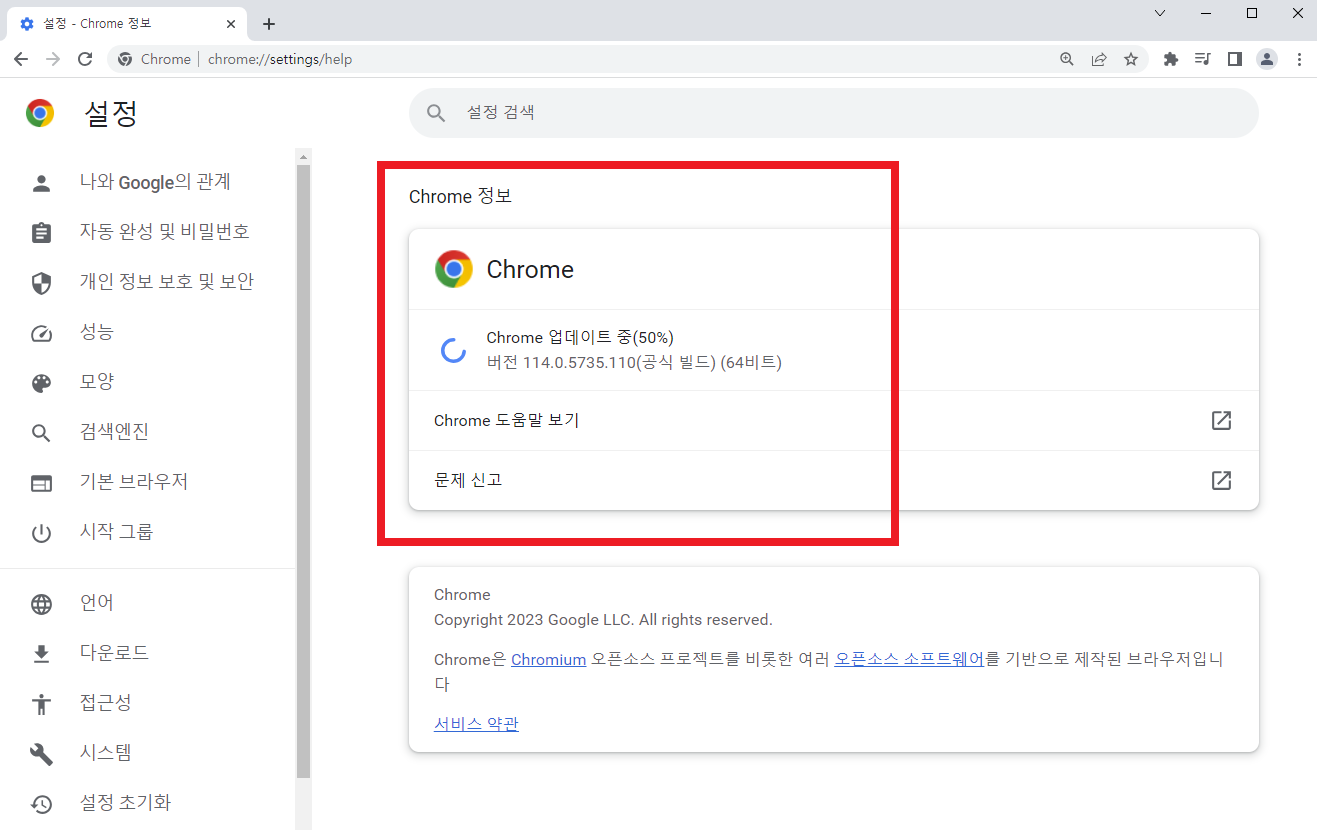
Task: Reload the page with the refresh icon
Action: pos(85,59)
